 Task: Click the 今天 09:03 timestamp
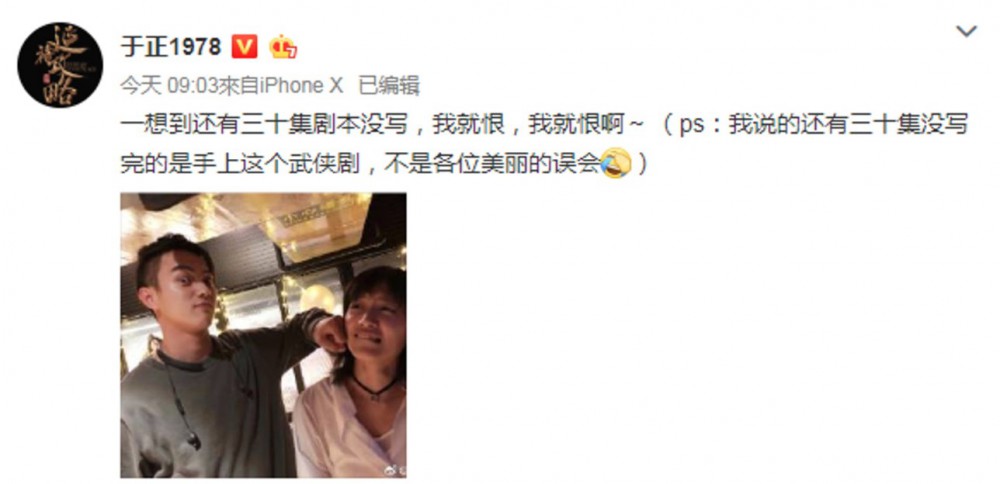169,85
